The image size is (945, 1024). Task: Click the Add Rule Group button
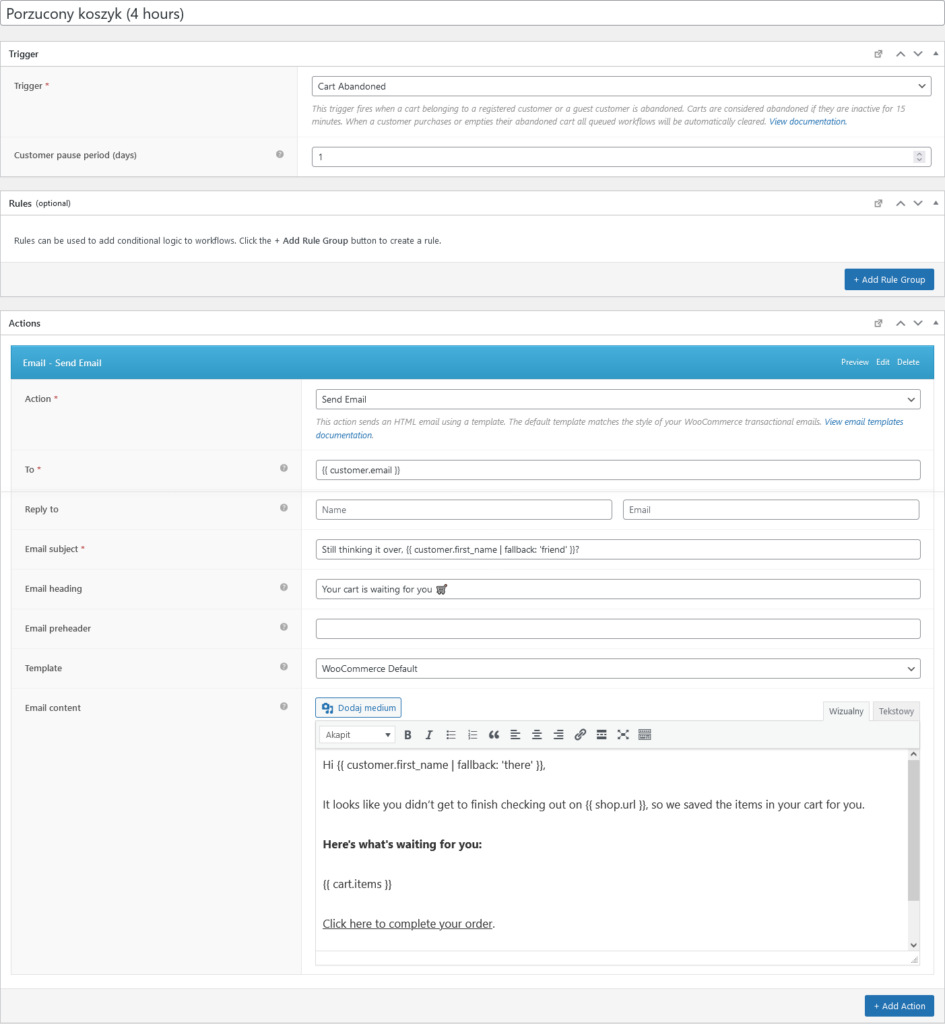coord(889,280)
